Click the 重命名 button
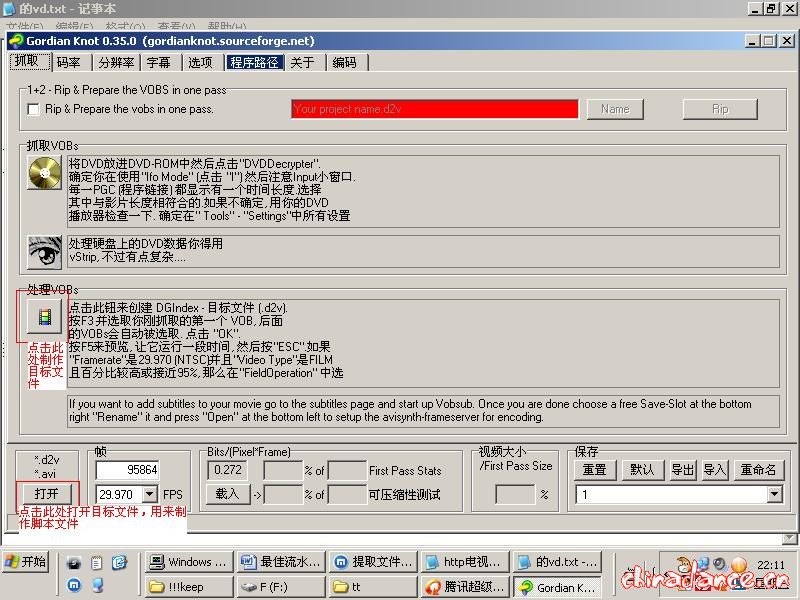The image size is (800, 600). (758, 469)
